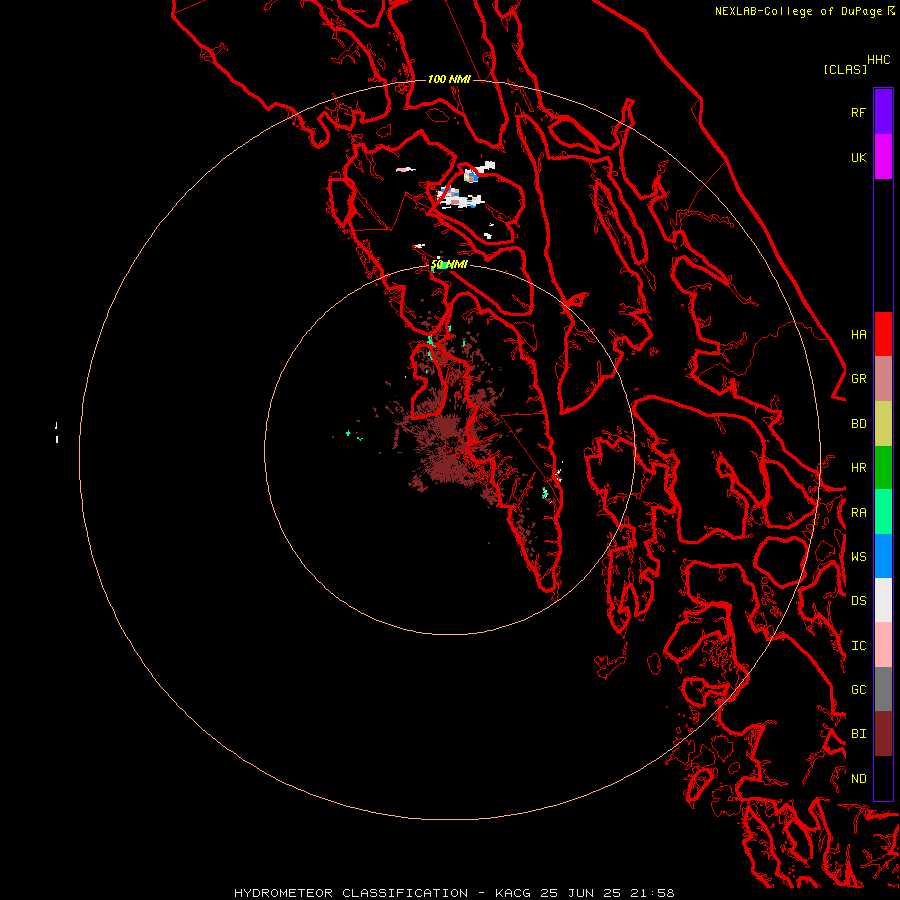
Task: Click the 'UK' legend label
Action: pos(858,158)
